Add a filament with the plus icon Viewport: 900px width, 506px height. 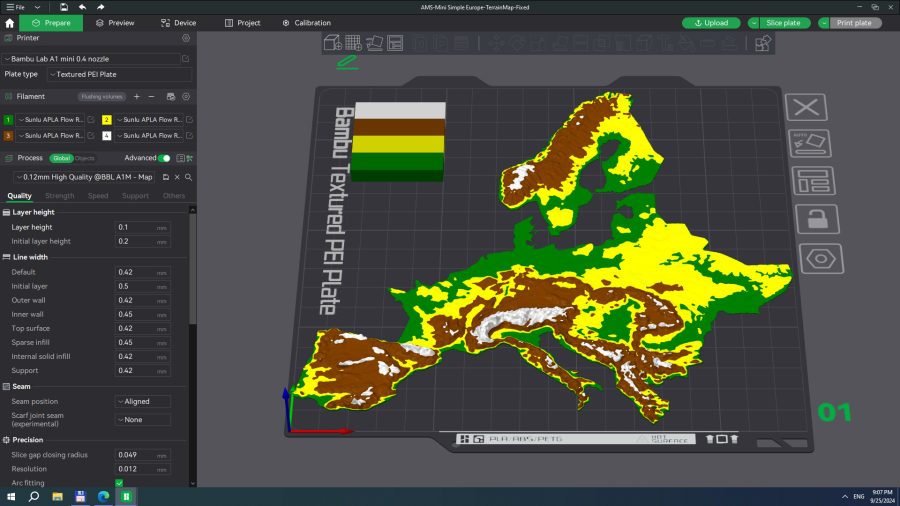[137, 96]
